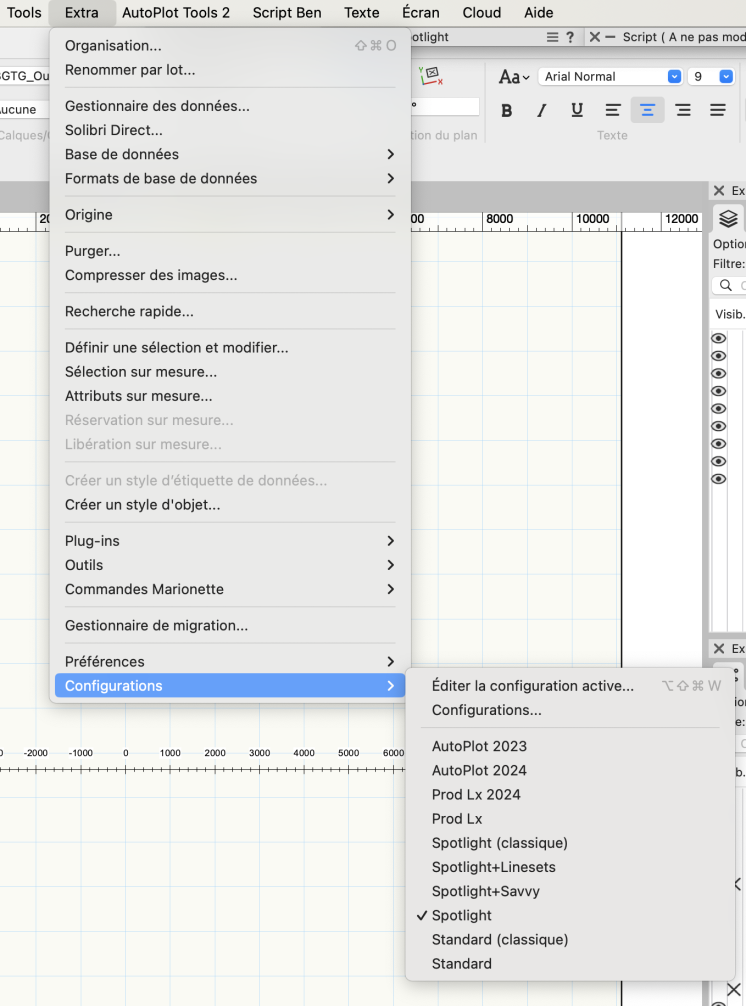Click the plan rotation axis icon

431,76
